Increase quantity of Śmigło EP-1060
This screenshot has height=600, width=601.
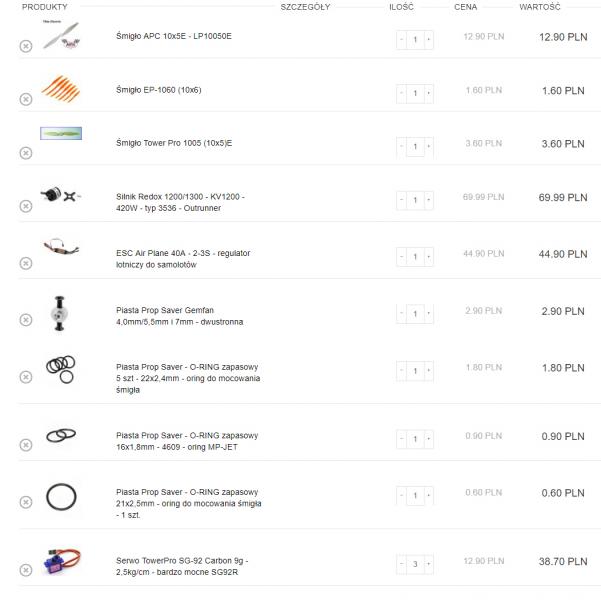[x=429, y=93]
